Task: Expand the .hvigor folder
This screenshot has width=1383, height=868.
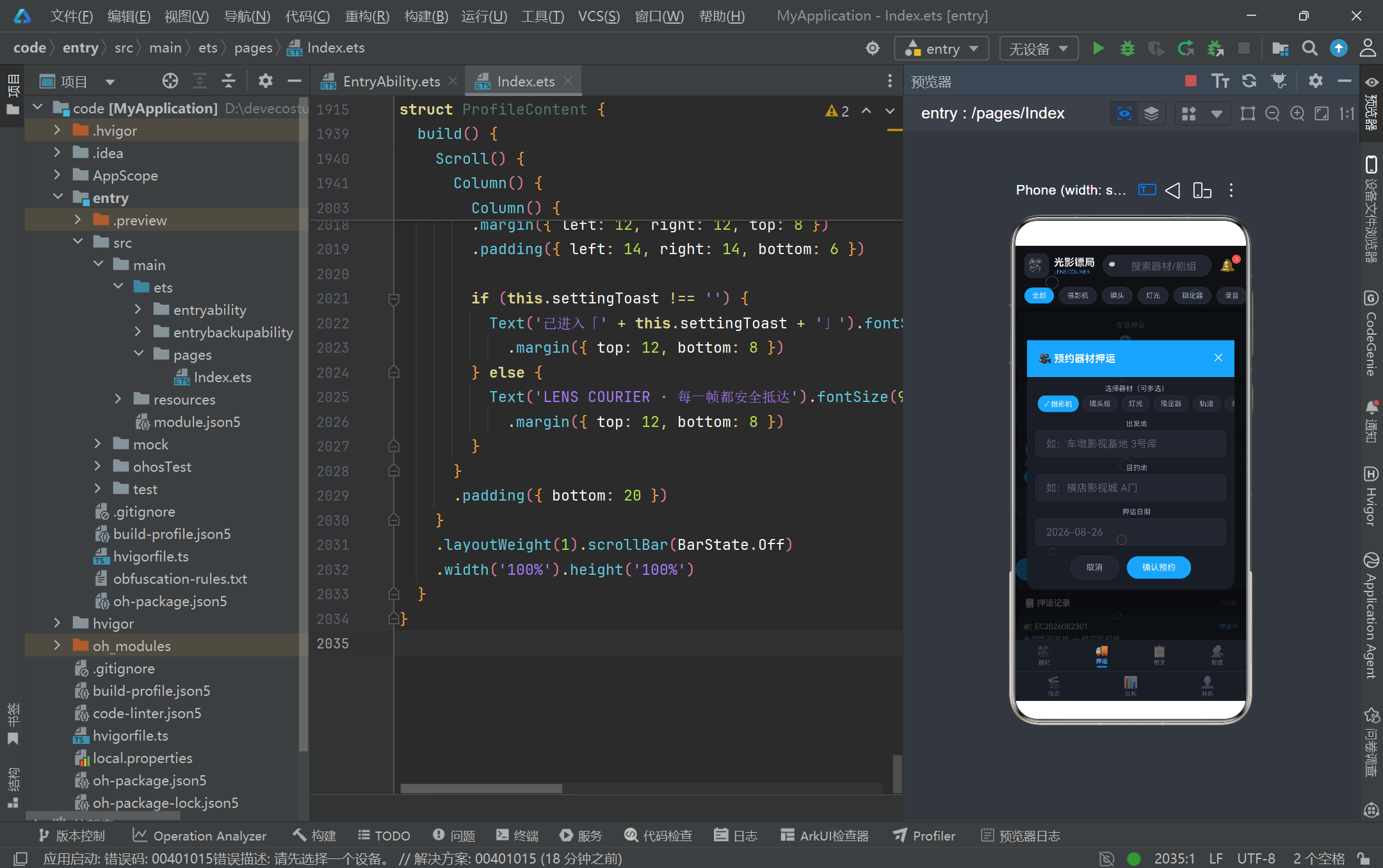Action: (57, 131)
